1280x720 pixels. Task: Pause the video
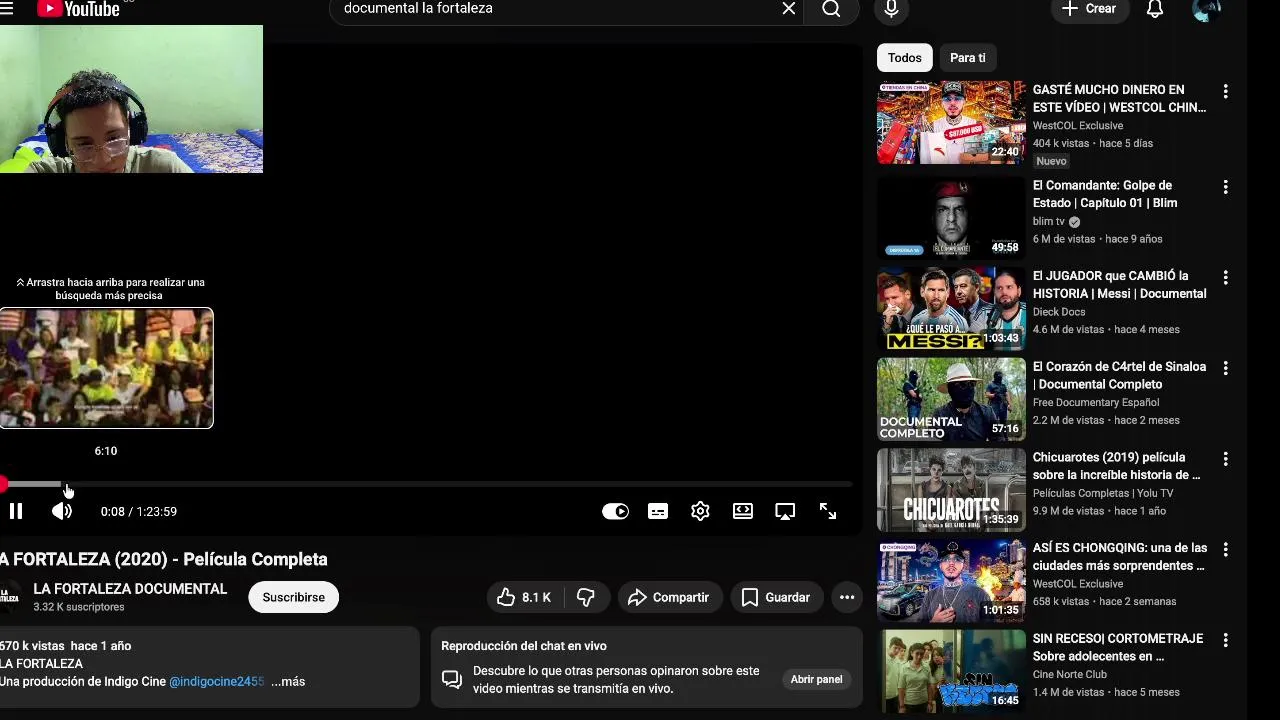[x=16, y=511]
